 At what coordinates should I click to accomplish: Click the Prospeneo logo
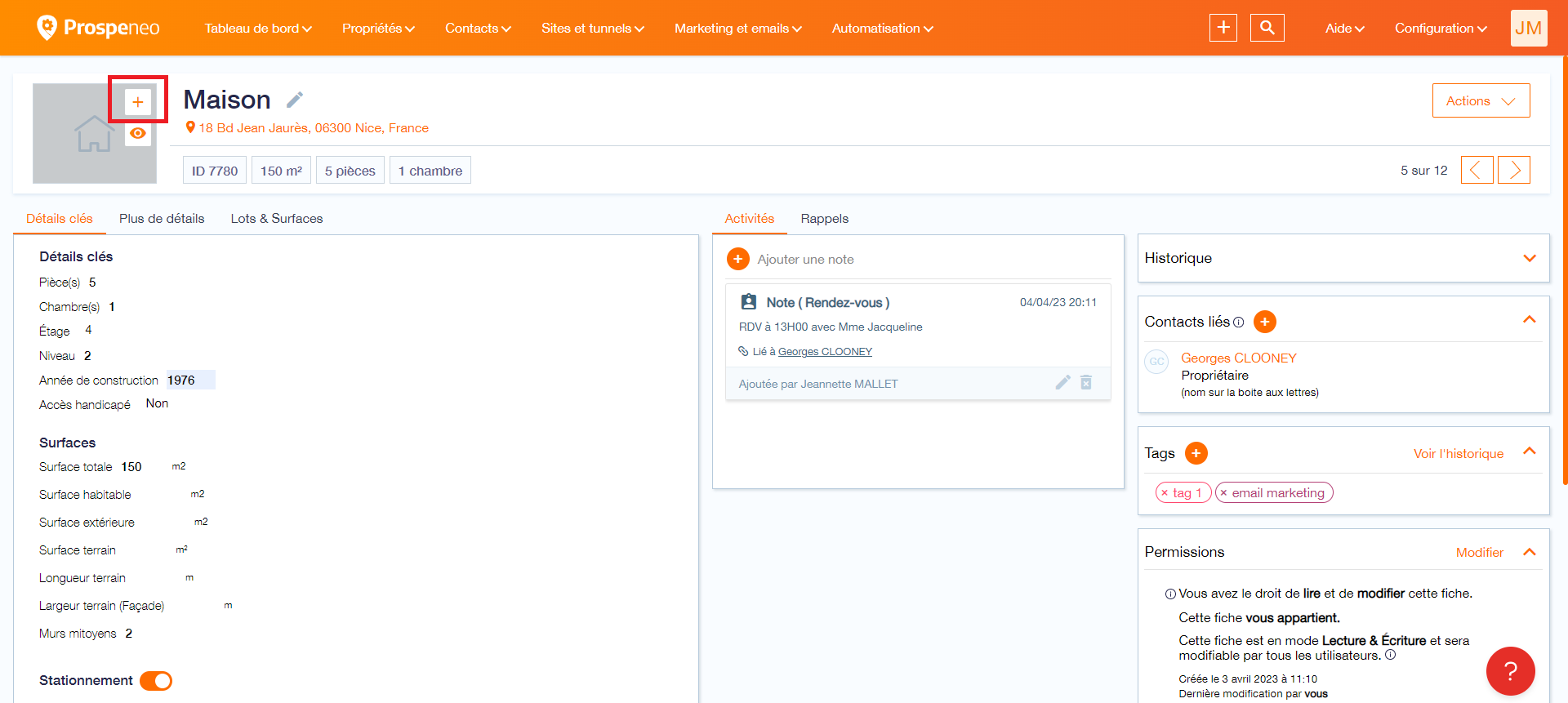click(99, 28)
